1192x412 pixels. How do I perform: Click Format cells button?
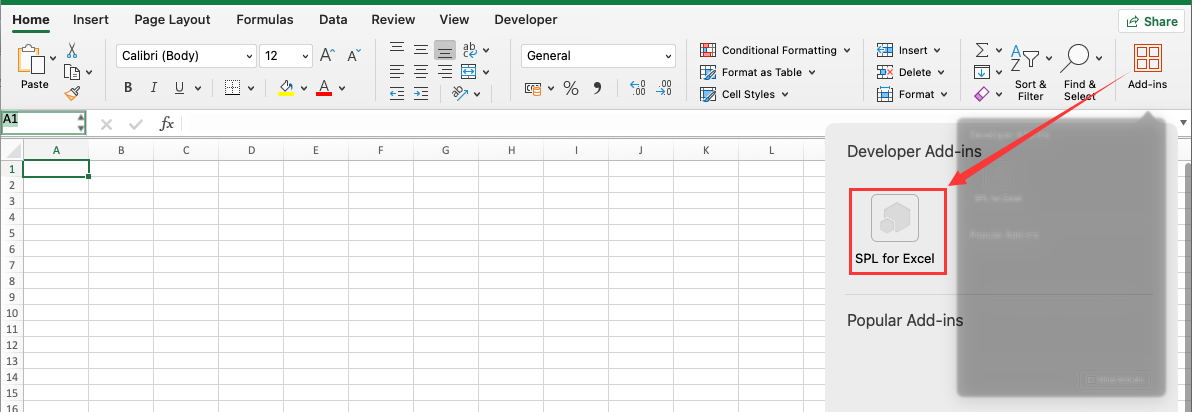[x=912, y=94]
